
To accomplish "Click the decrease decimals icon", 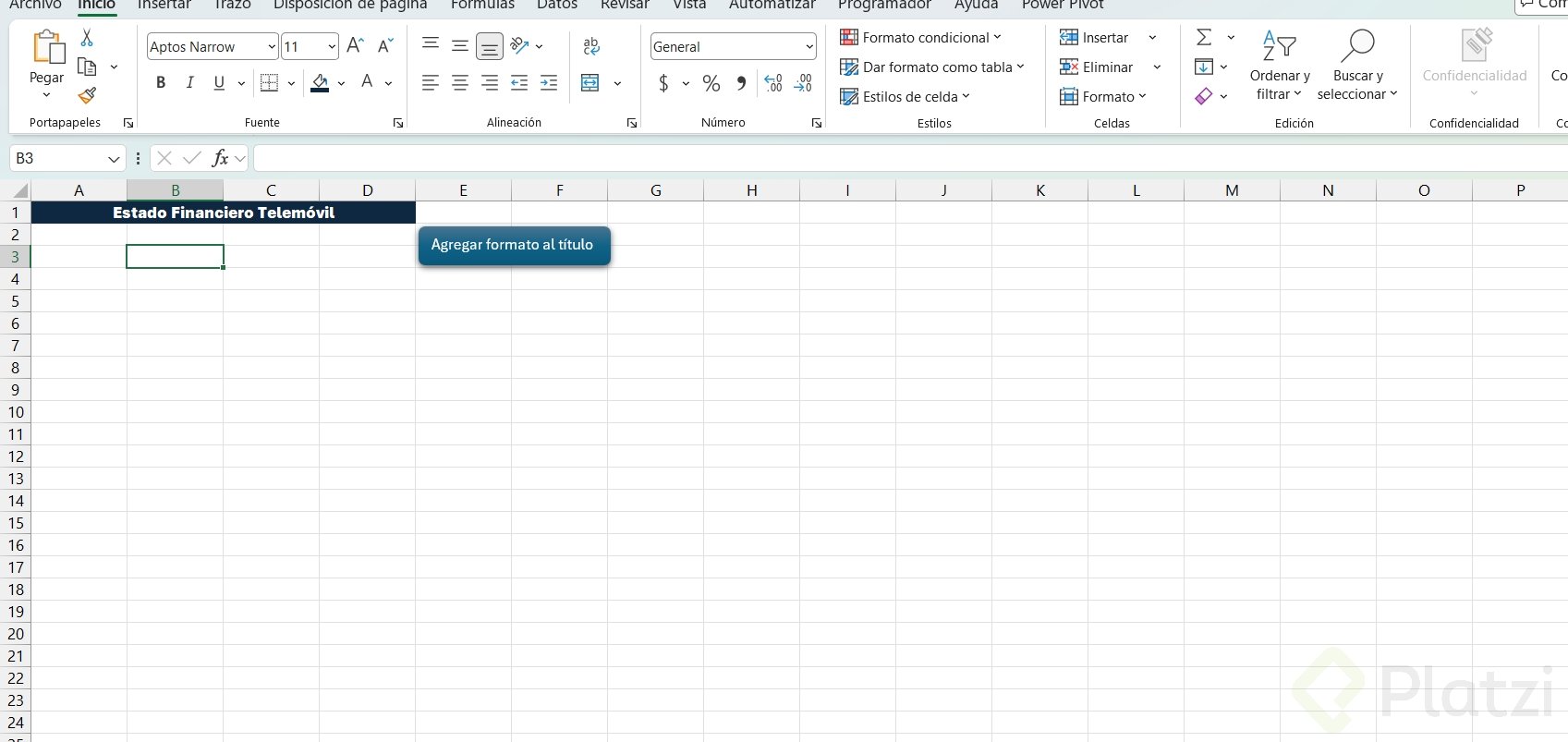I will [x=803, y=83].
